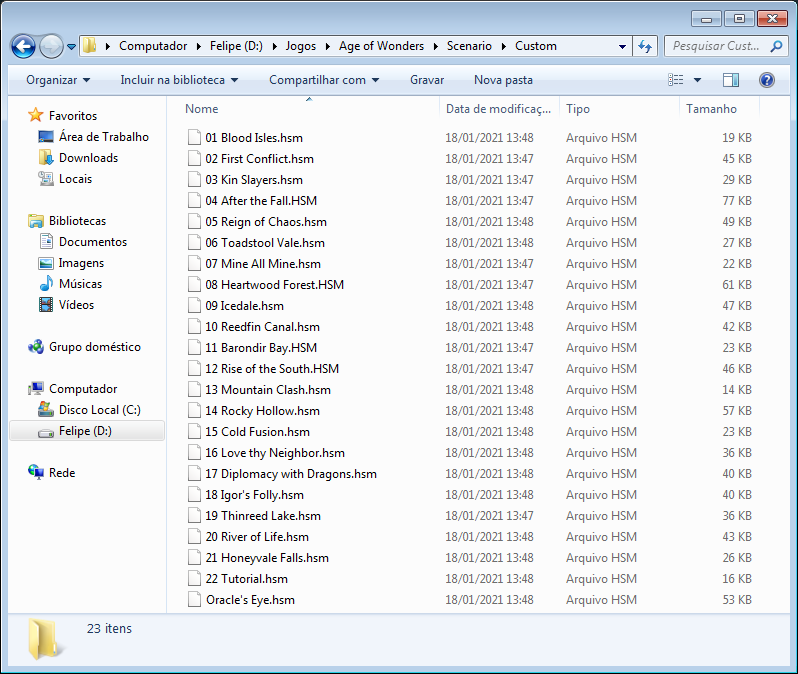Open the Compartilhar com menu
This screenshot has width=798, height=674.
pyautogui.click(x=324, y=80)
